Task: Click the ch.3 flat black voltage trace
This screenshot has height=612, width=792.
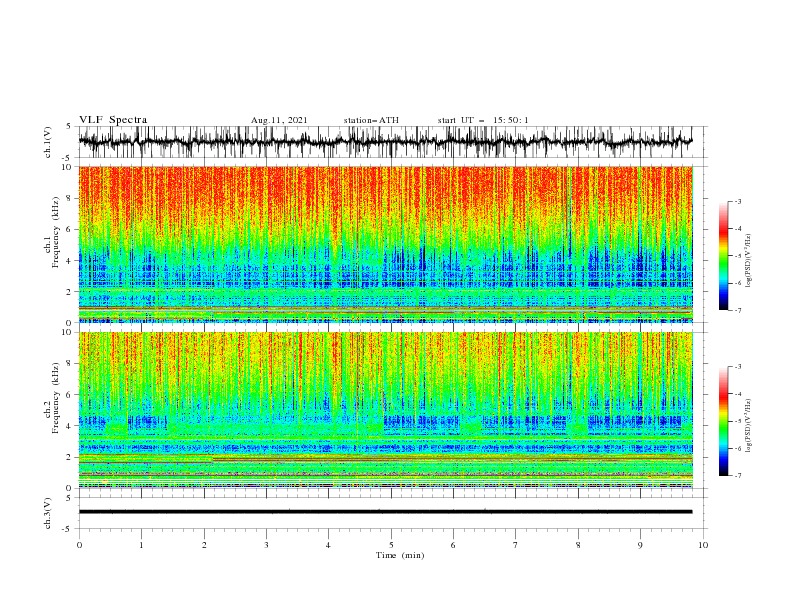Action: click(385, 512)
